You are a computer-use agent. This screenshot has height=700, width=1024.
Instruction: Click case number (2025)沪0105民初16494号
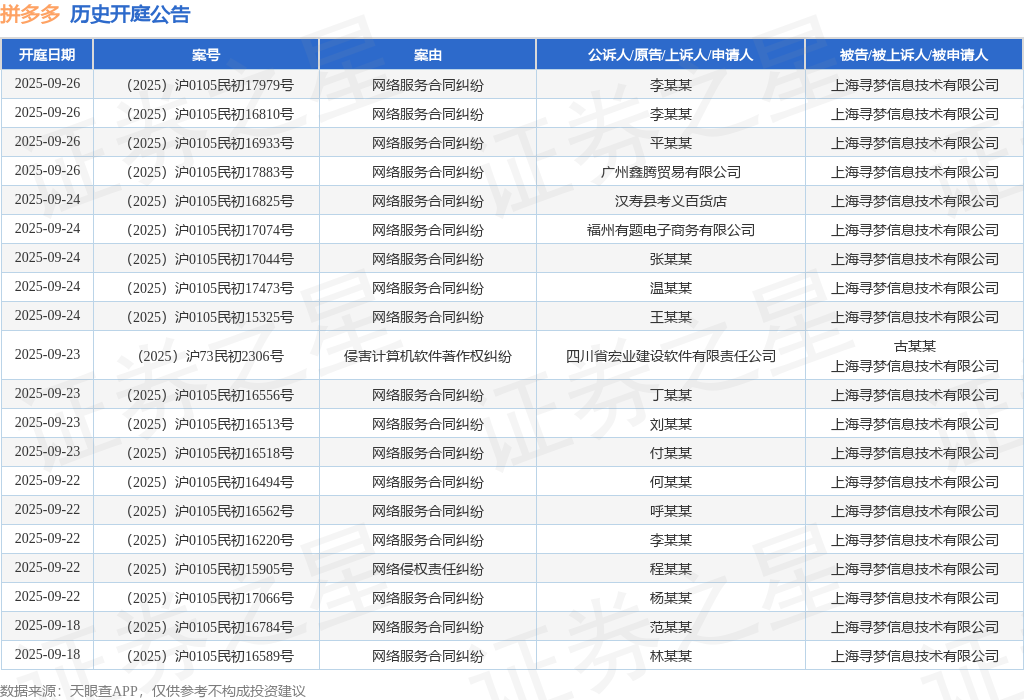[206, 482]
